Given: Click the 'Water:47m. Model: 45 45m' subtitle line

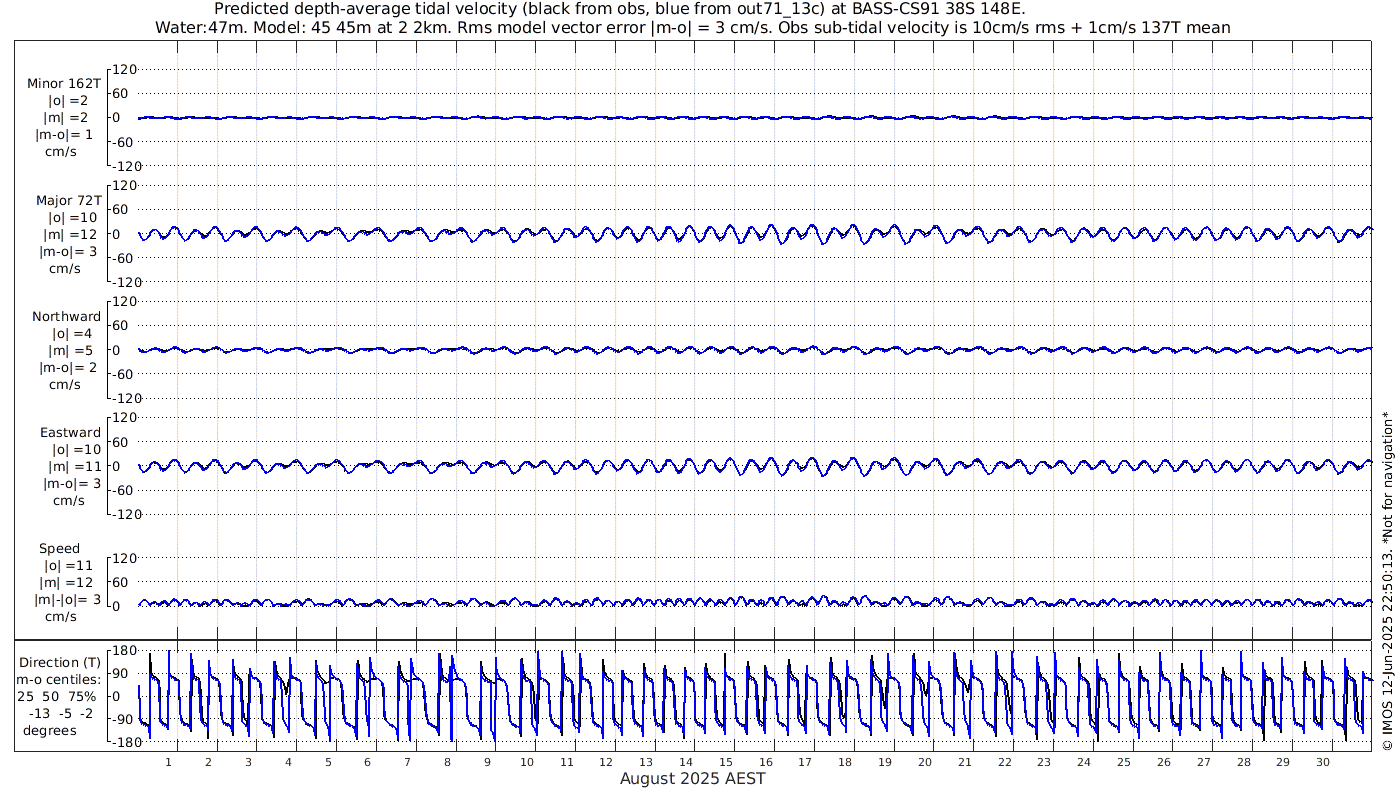Looking at the screenshot, I should click(x=693, y=28).
